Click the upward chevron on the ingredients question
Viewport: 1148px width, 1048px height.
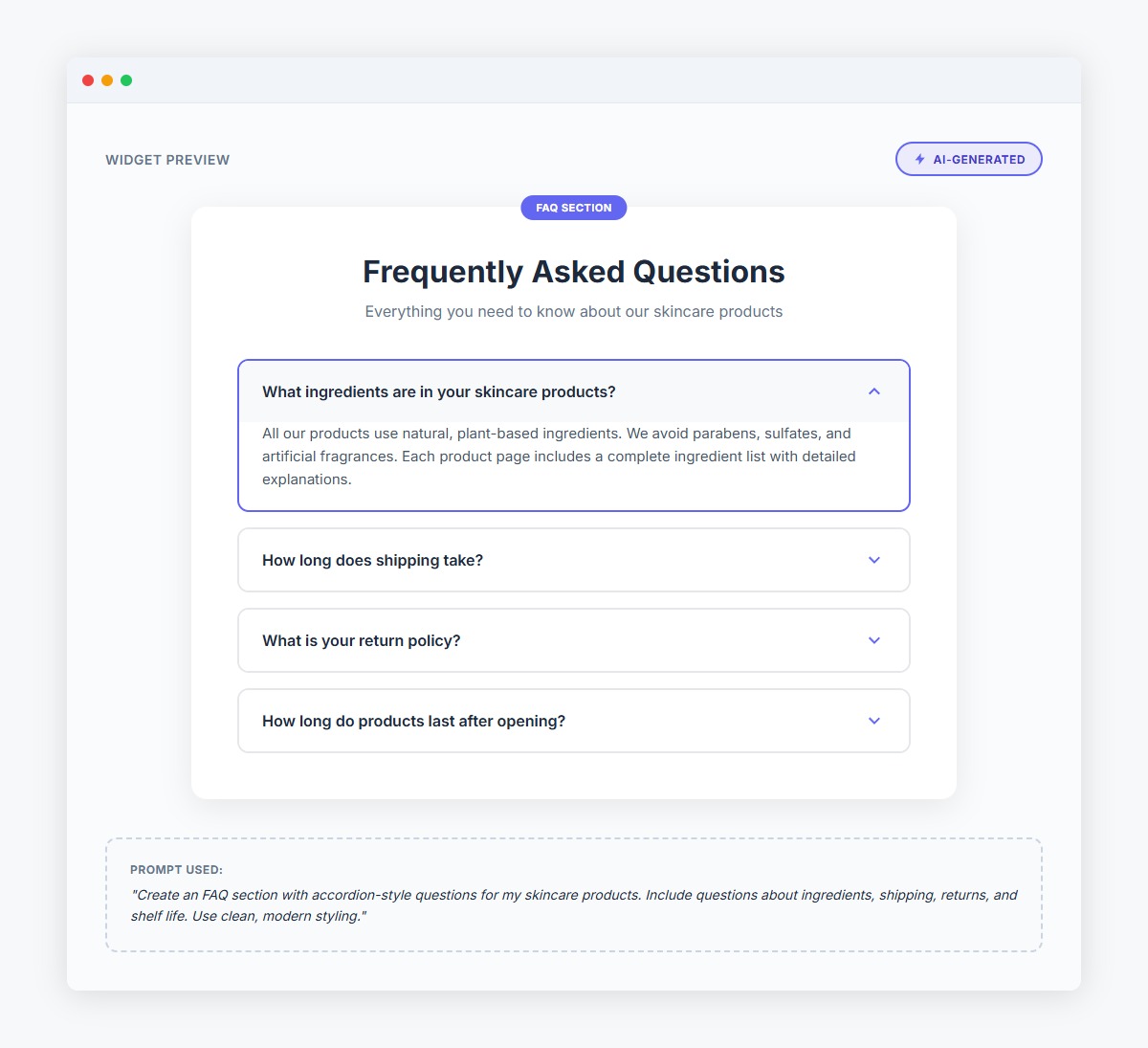pyautogui.click(x=873, y=391)
